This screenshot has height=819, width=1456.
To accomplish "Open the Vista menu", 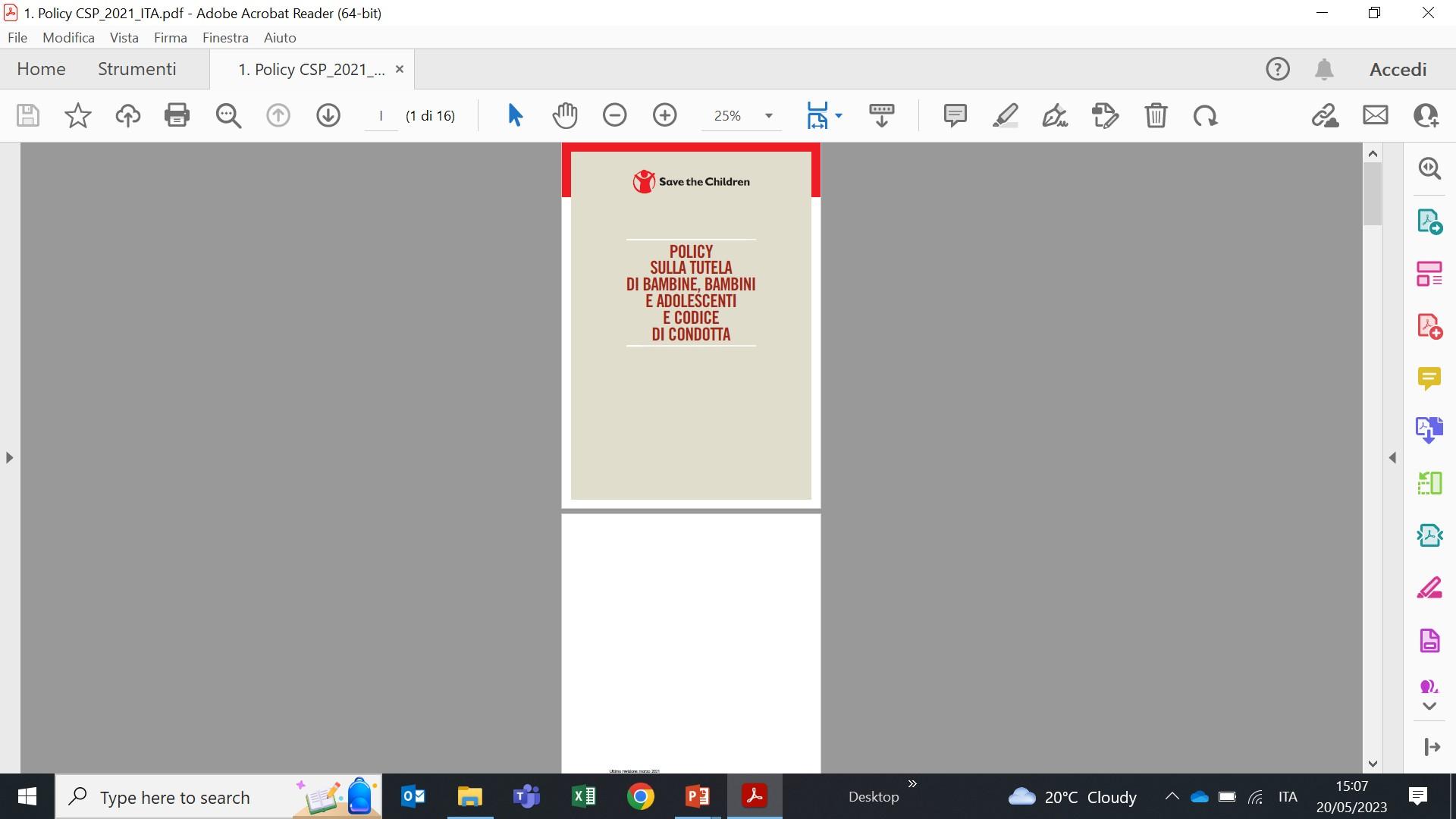I will pos(124,37).
